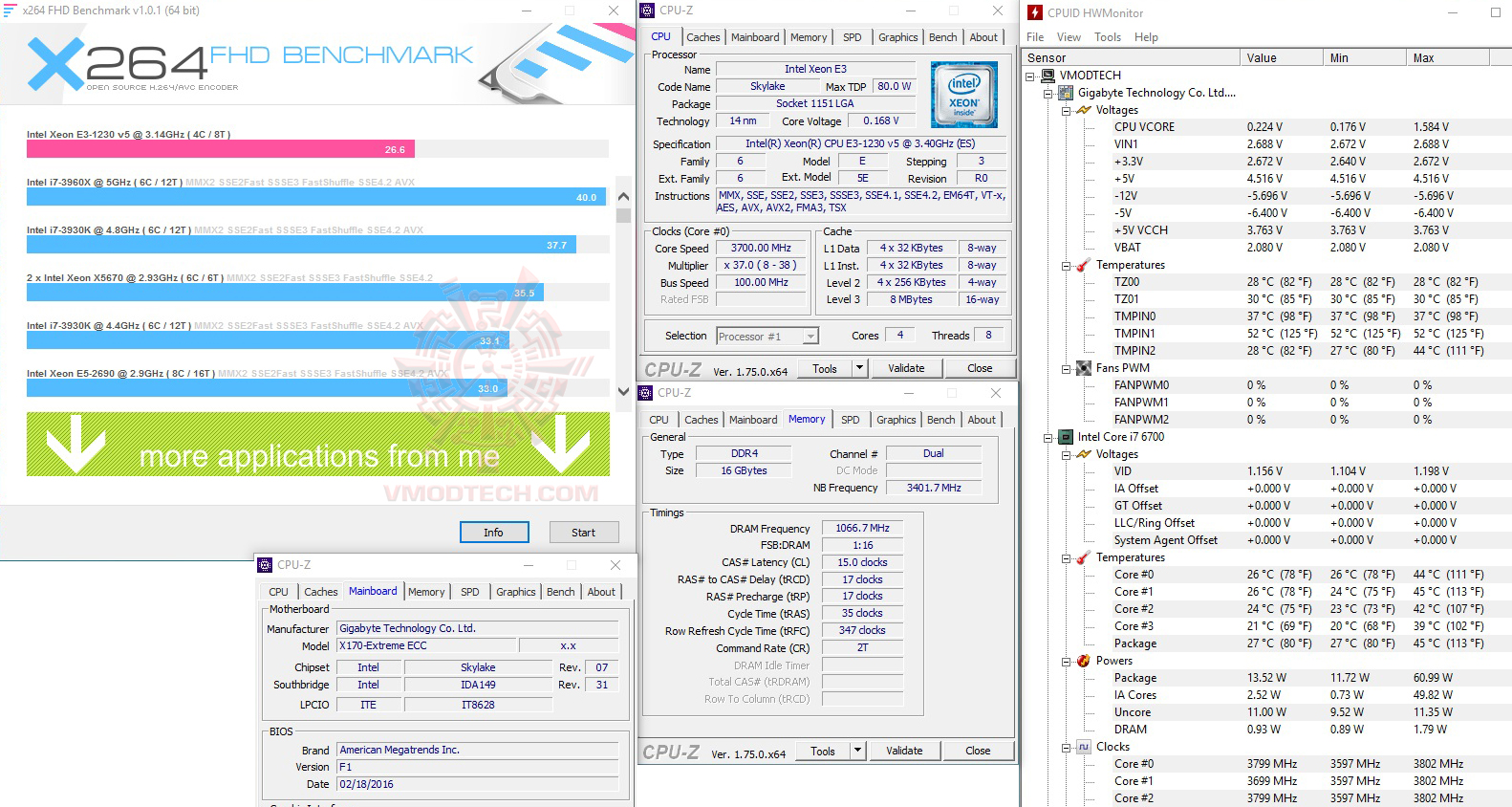Open the arrow beside Tools in the CPU-Z Processor window

coord(859,368)
